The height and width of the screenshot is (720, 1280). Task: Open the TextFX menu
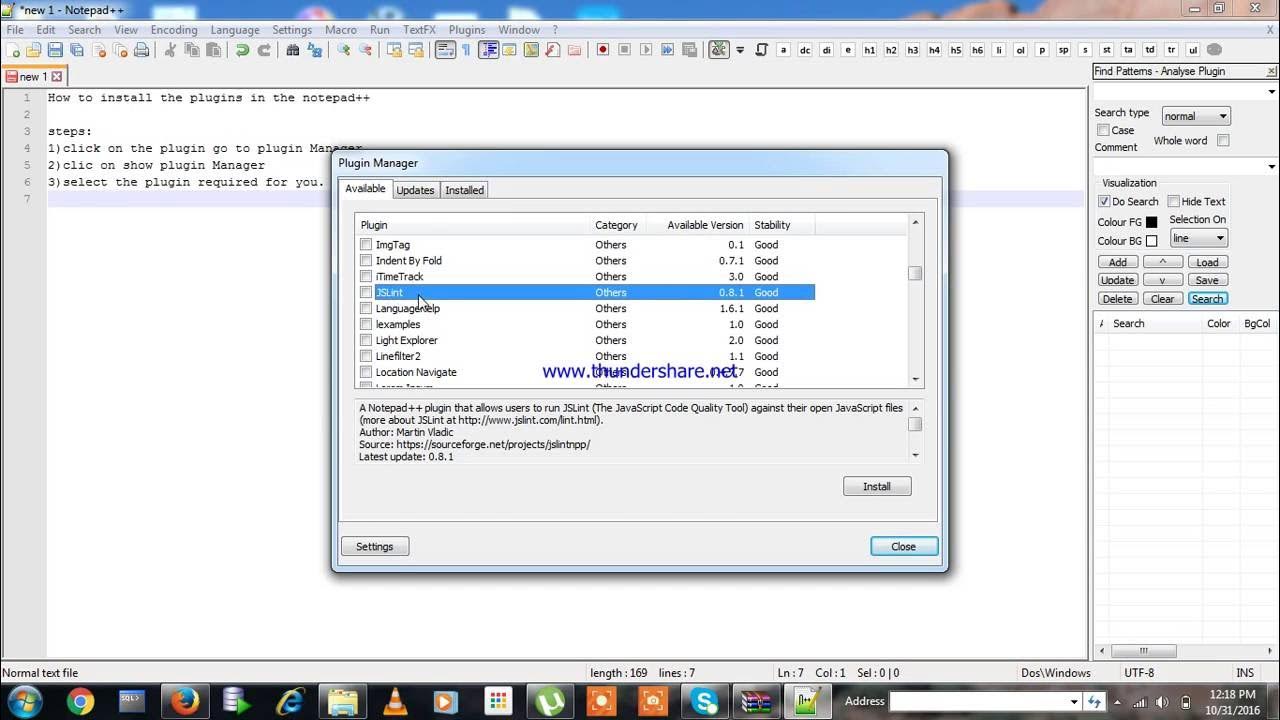point(419,30)
